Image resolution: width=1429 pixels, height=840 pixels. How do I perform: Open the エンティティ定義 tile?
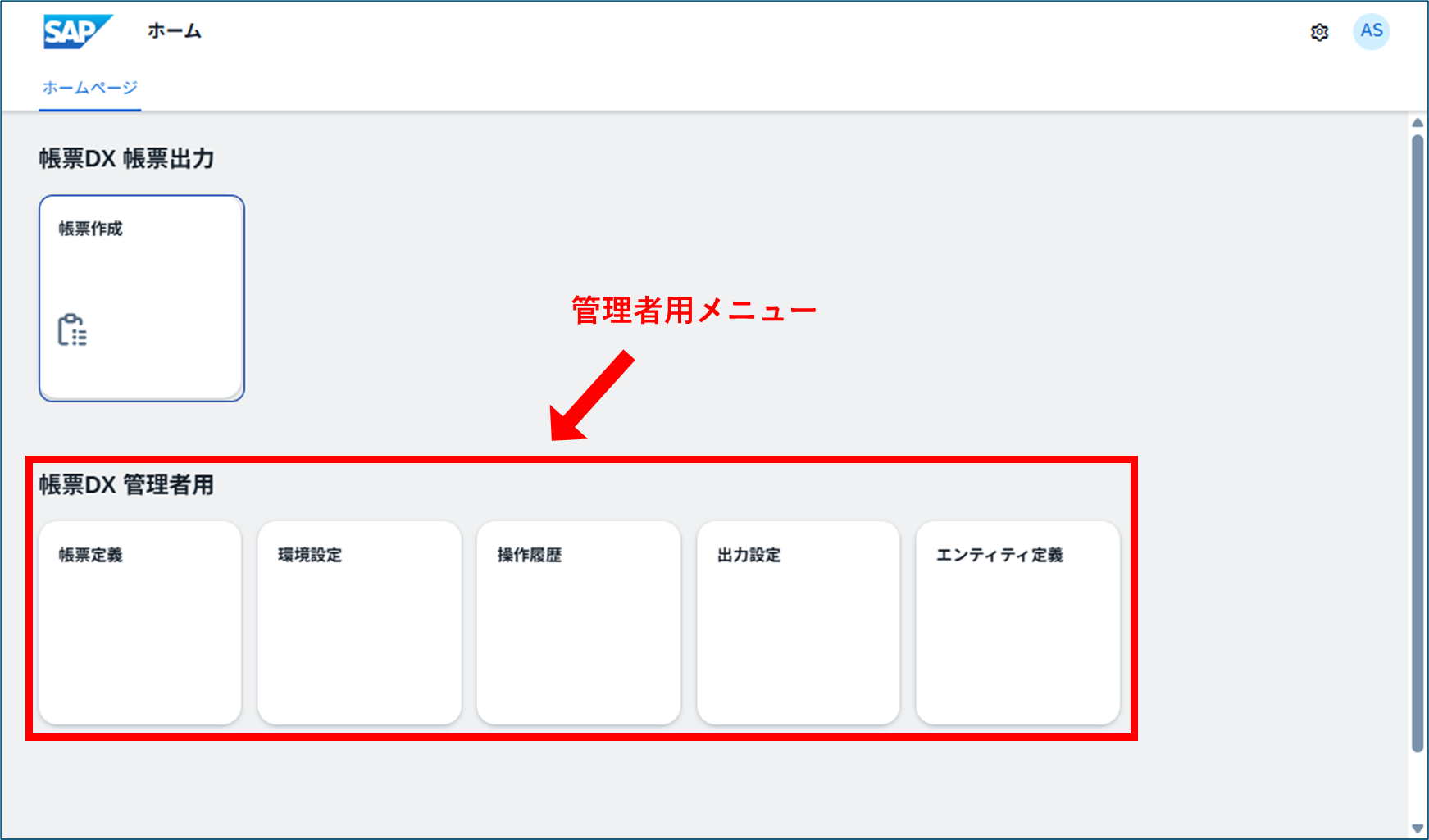point(1017,623)
